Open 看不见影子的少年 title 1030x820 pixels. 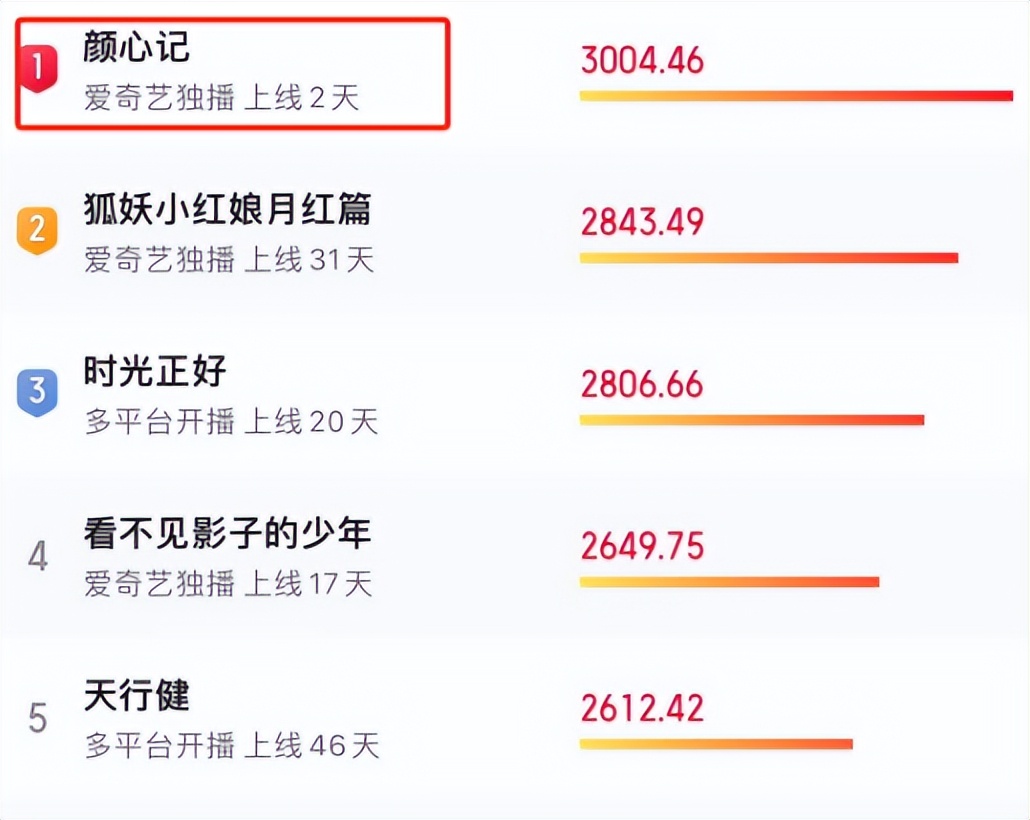tap(227, 533)
